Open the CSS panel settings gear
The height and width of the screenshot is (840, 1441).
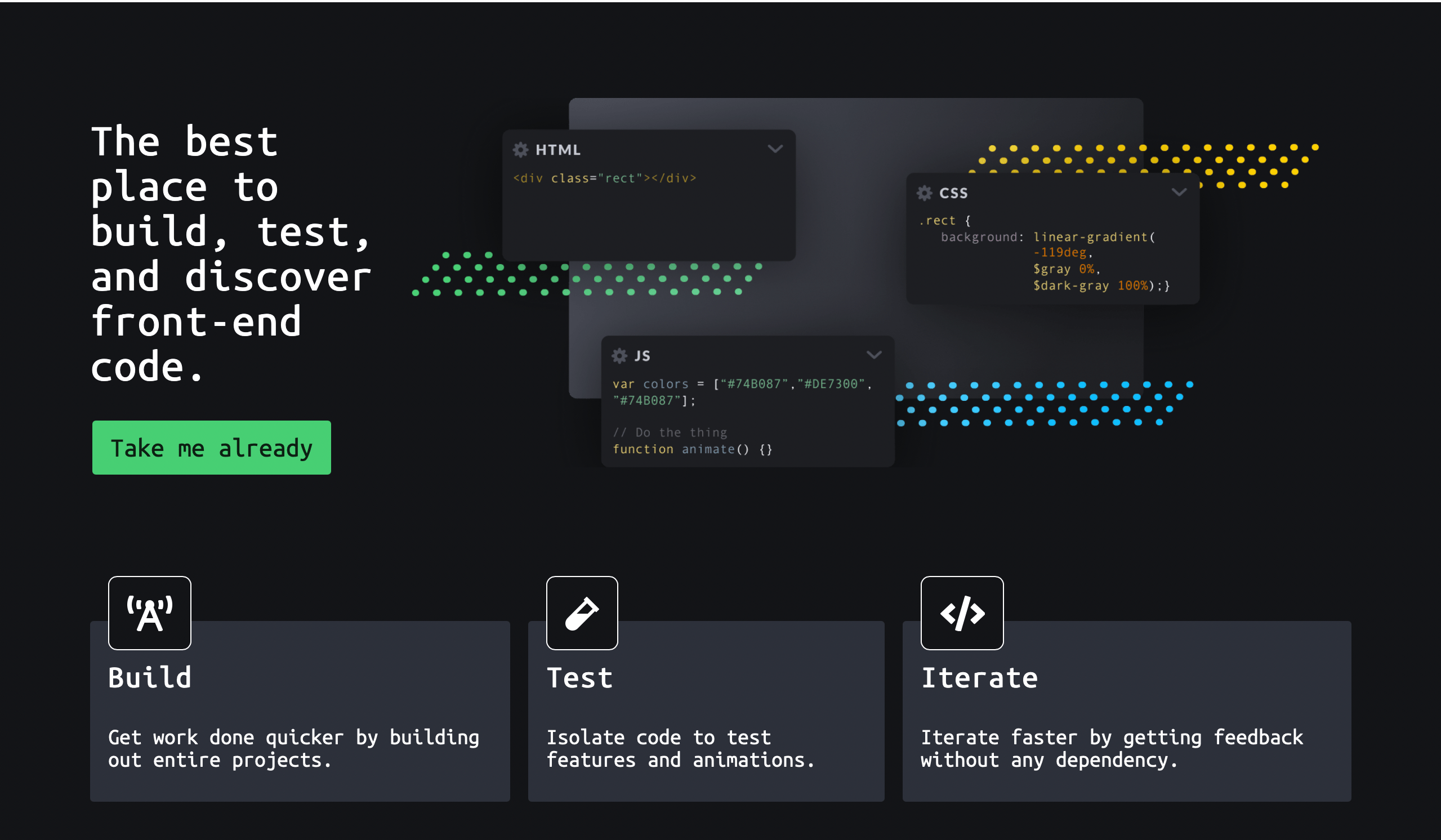[x=924, y=193]
